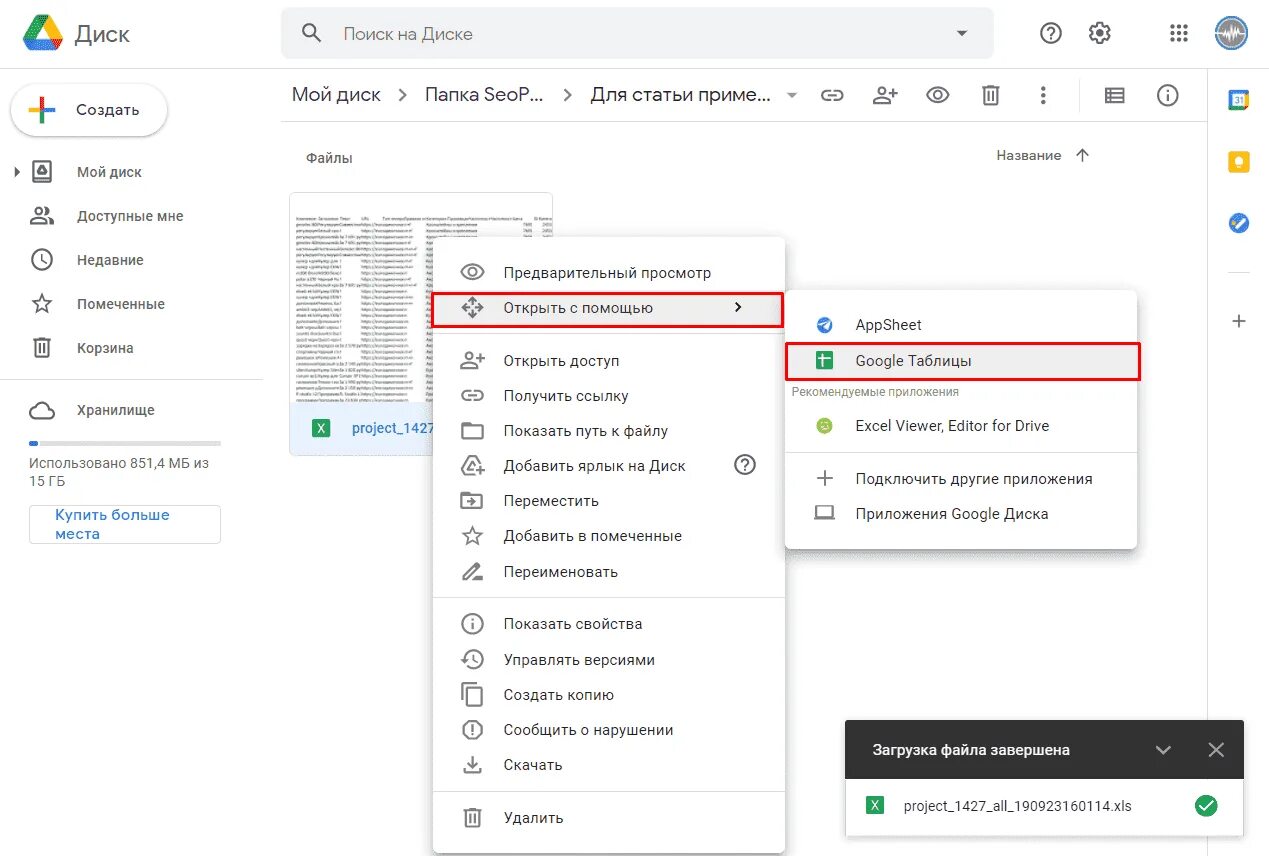Screen dimensions: 1269x856
Task: Open Google Calendar side panel icon
Action: coord(1239,99)
